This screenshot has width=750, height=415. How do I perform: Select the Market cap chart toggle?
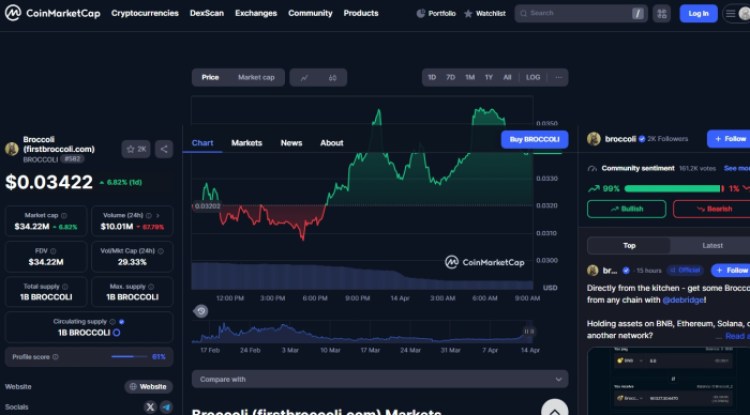[256, 77]
